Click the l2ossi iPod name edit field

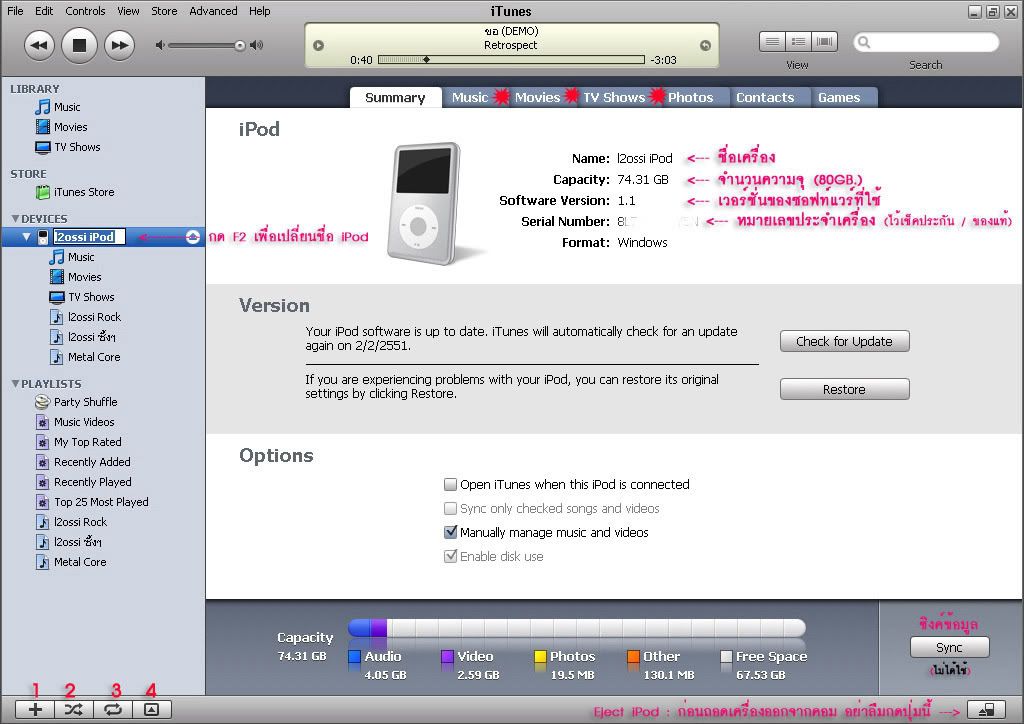click(89, 237)
